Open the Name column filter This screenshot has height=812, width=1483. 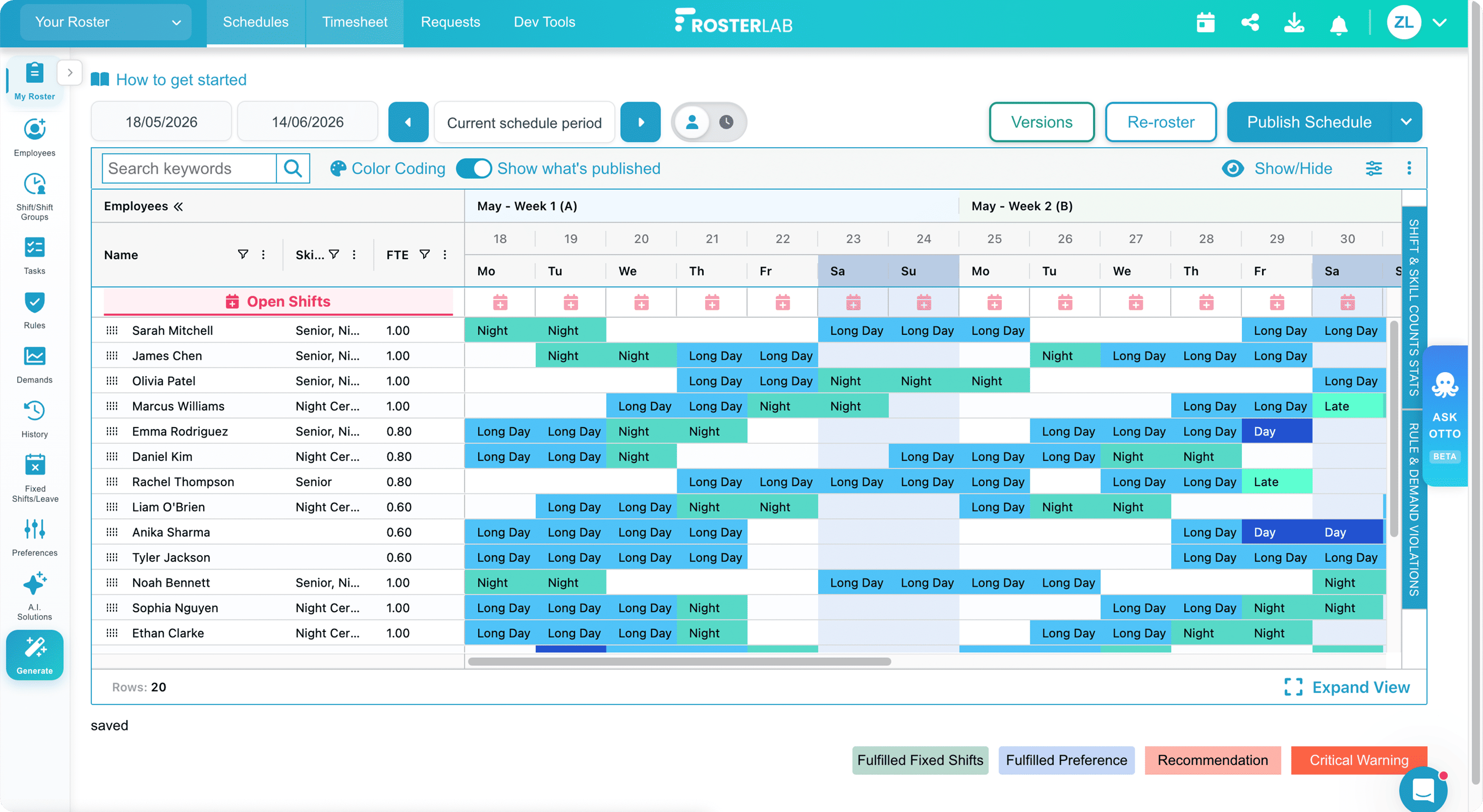point(243,254)
